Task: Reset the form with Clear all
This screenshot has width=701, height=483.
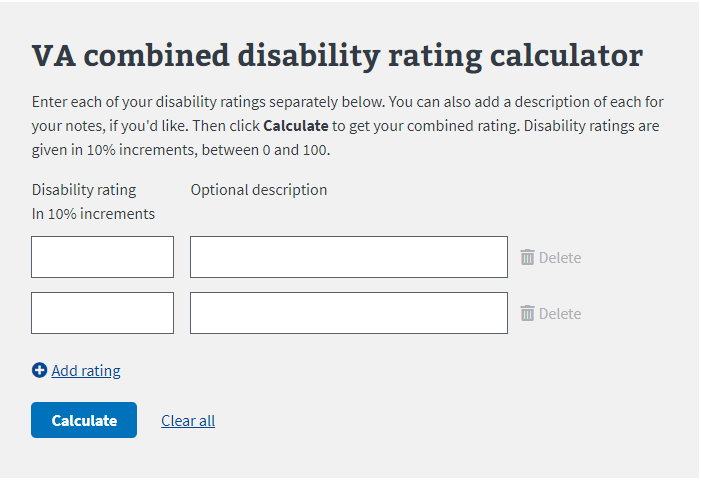Action: (x=188, y=420)
